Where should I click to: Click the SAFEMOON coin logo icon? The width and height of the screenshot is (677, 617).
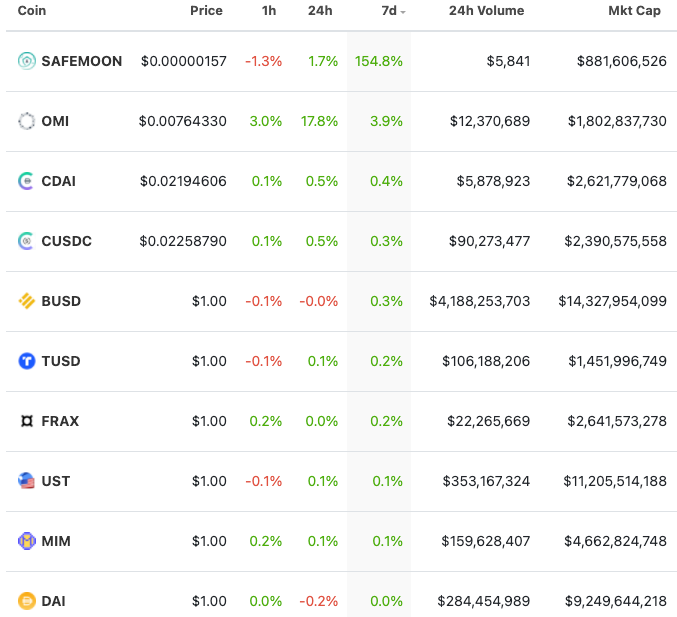tap(27, 61)
